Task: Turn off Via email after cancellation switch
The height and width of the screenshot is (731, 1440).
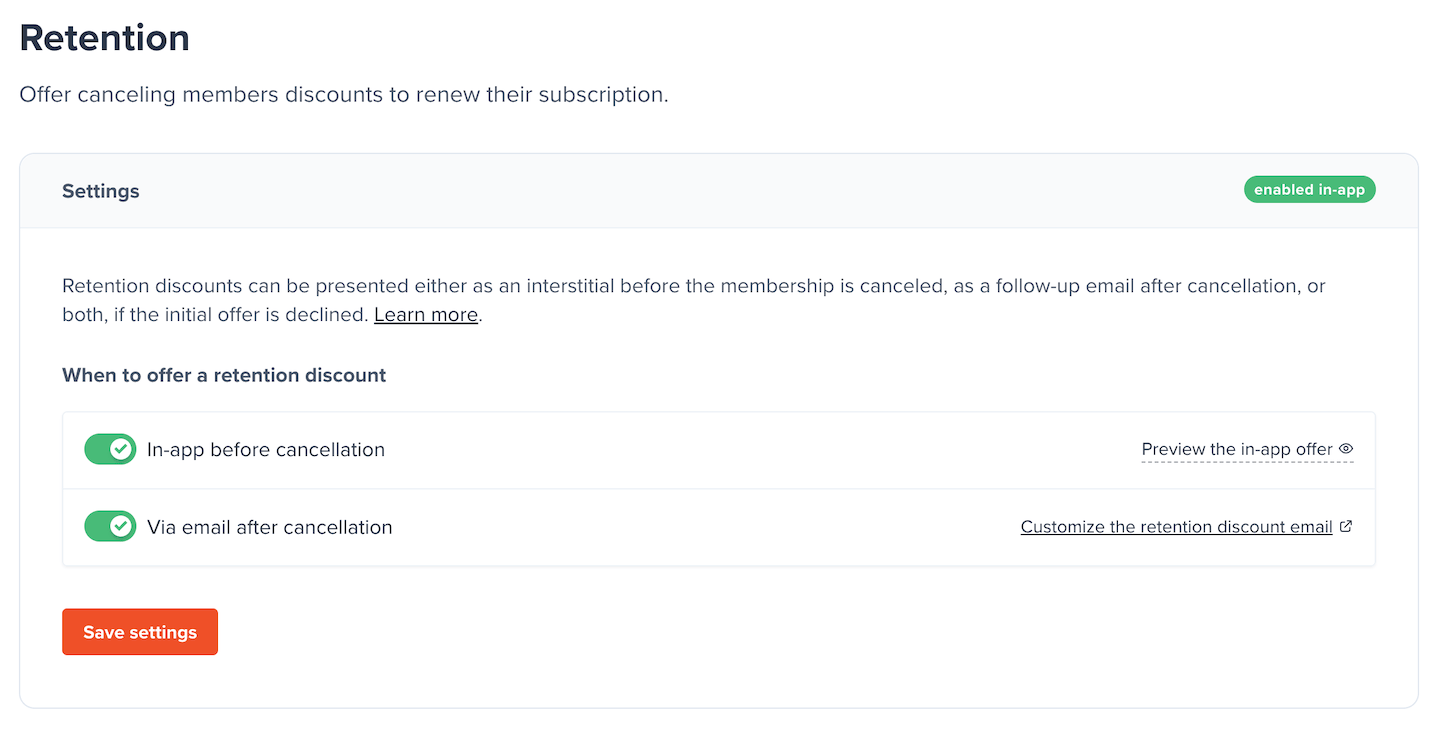Action: [110, 526]
